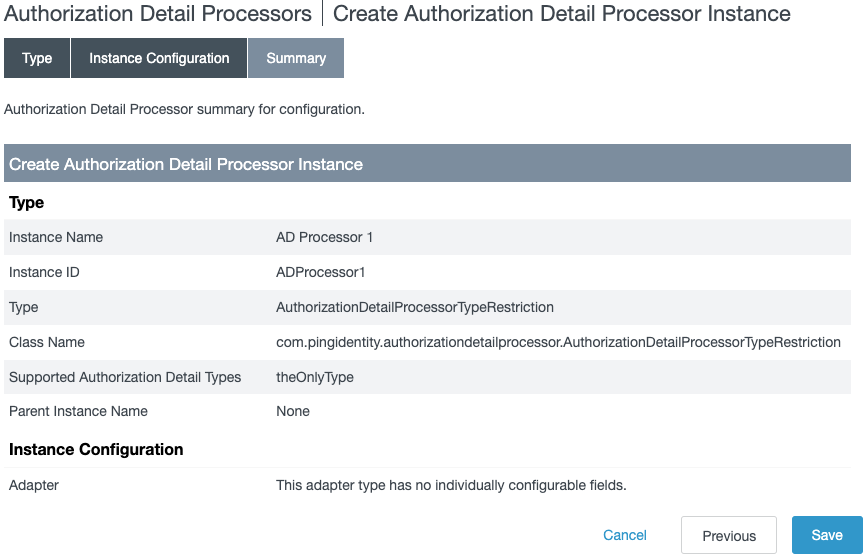
Task: Click the Instance Name row label
Action: (56, 237)
